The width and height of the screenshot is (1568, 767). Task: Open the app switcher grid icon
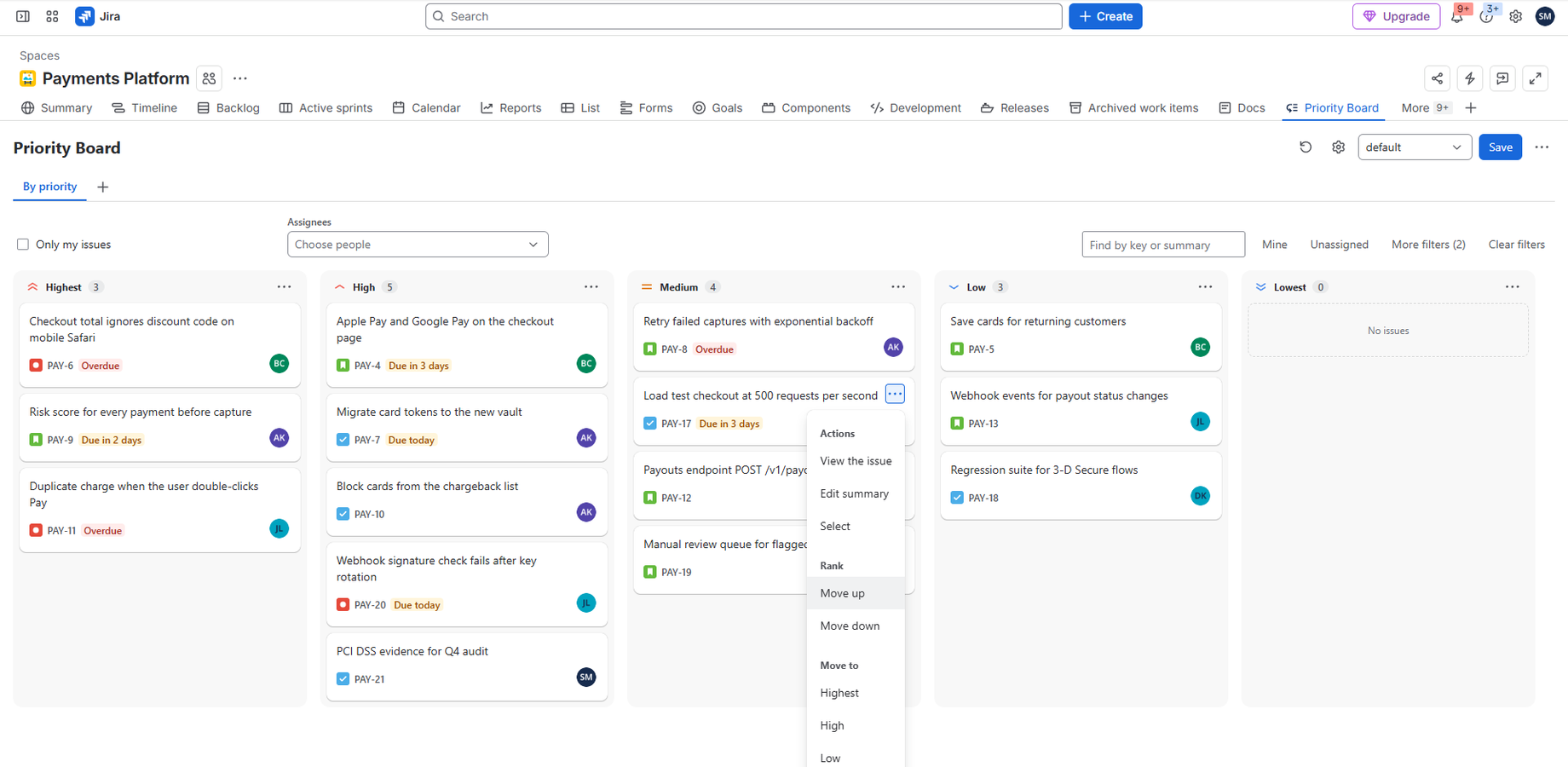click(52, 16)
